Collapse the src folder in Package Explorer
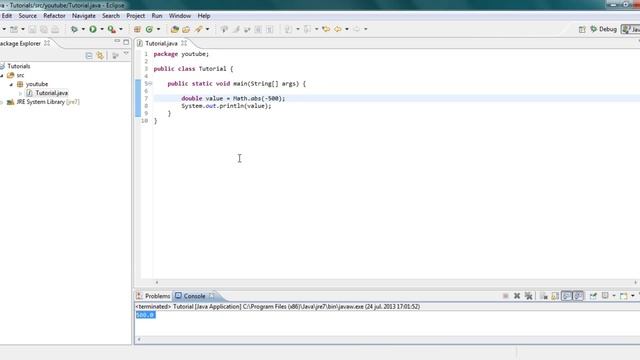 tap(2, 76)
